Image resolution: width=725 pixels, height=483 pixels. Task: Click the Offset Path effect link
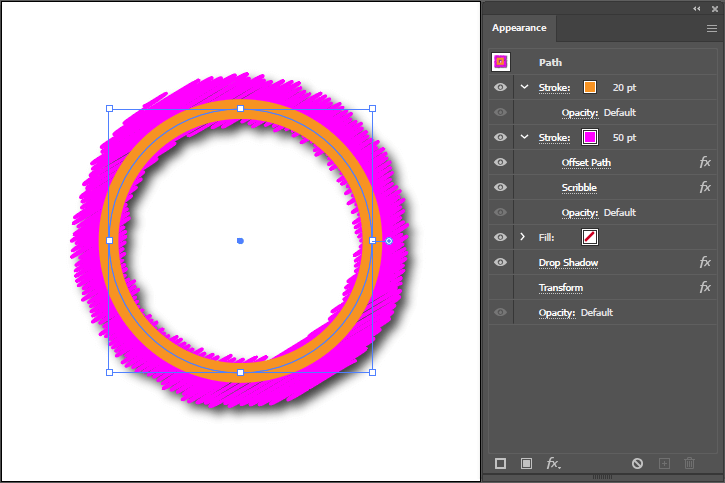(586, 162)
